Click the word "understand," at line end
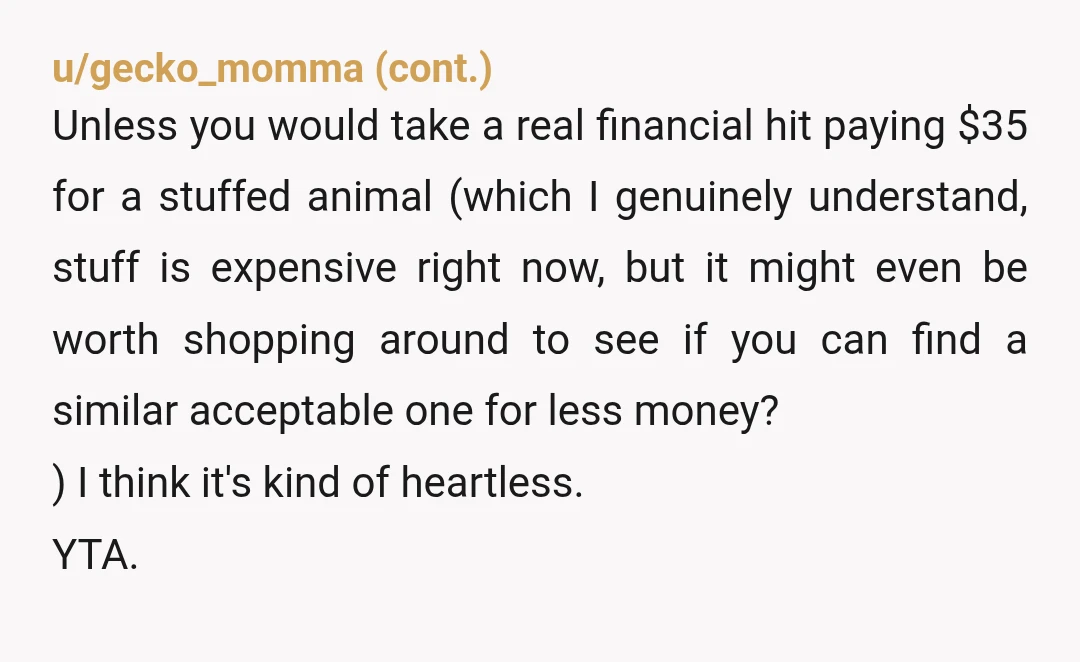1080x662 pixels. pyautogui.click(x=917, y=197)
